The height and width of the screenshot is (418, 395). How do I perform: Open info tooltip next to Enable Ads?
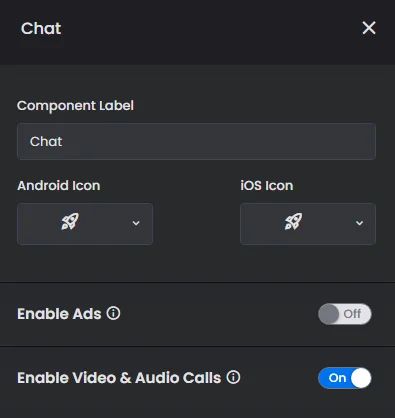[113, 313]
